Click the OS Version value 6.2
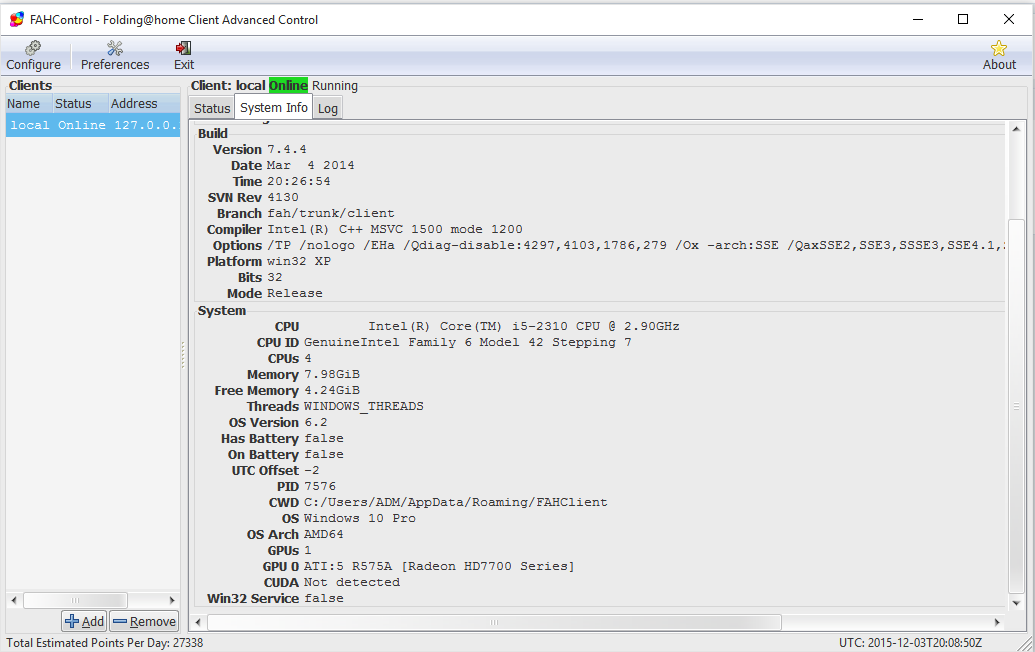 [316, 422]
